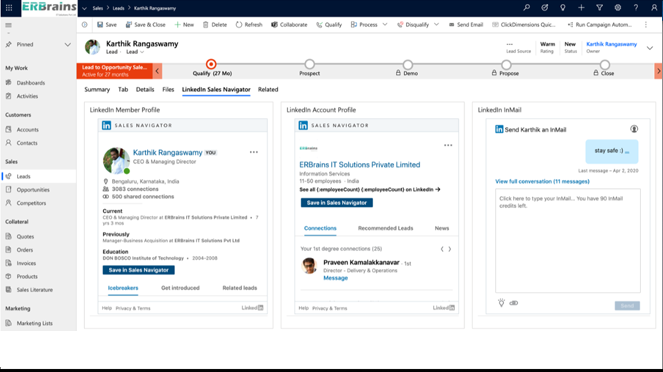Open Contacts in sidebar

(x=27, y=143)
